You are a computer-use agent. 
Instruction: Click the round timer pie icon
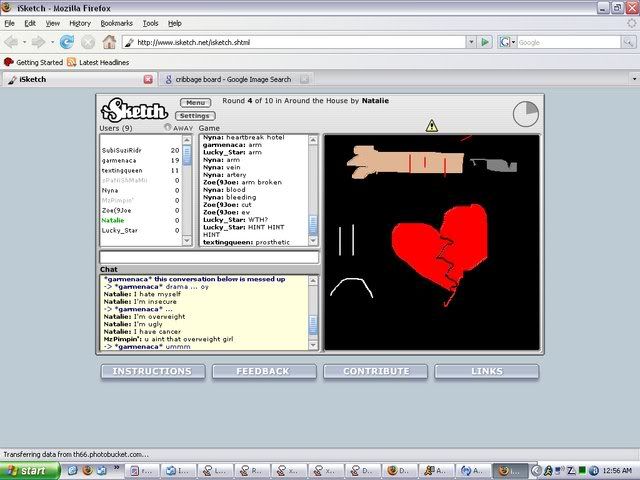(x=526, y=114)
